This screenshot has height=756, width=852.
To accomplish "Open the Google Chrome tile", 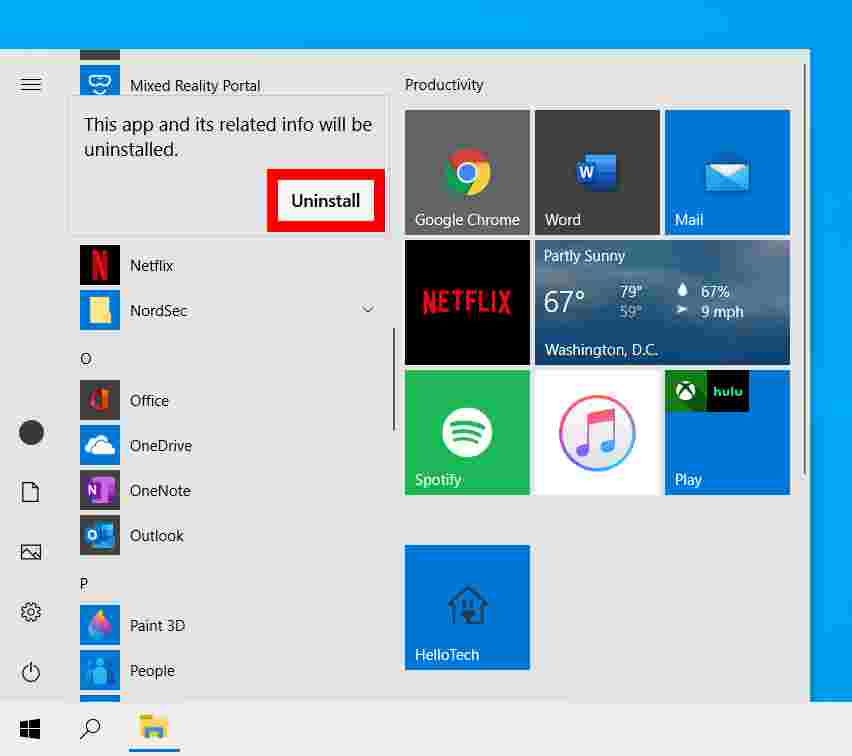I will [x=467, y=172].
